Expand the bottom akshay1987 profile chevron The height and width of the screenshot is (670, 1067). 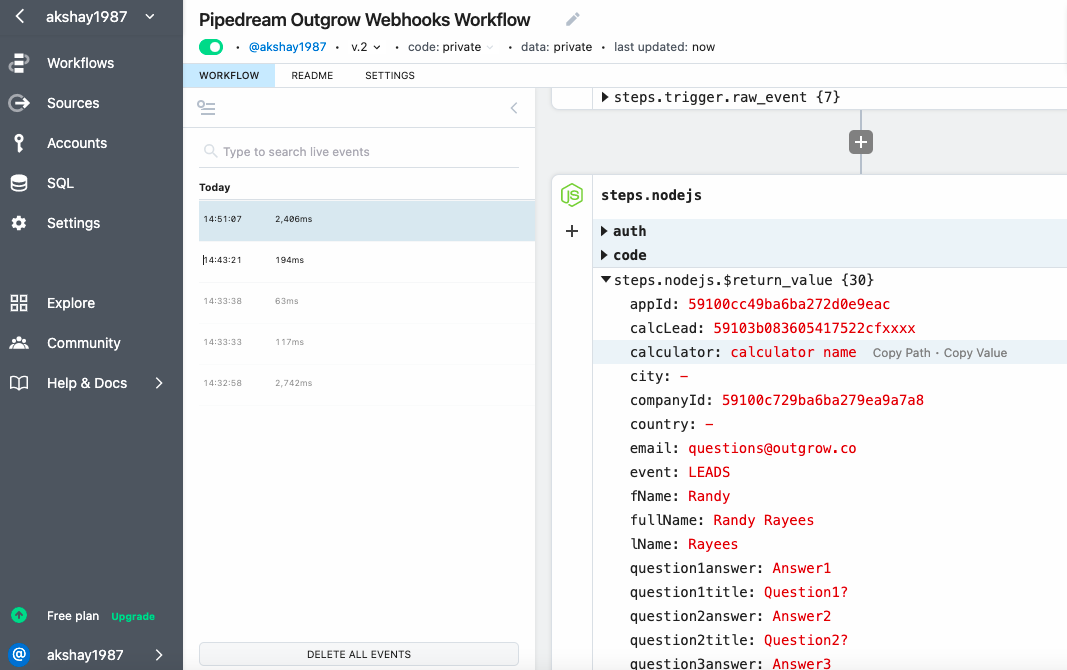coord(159,655)
